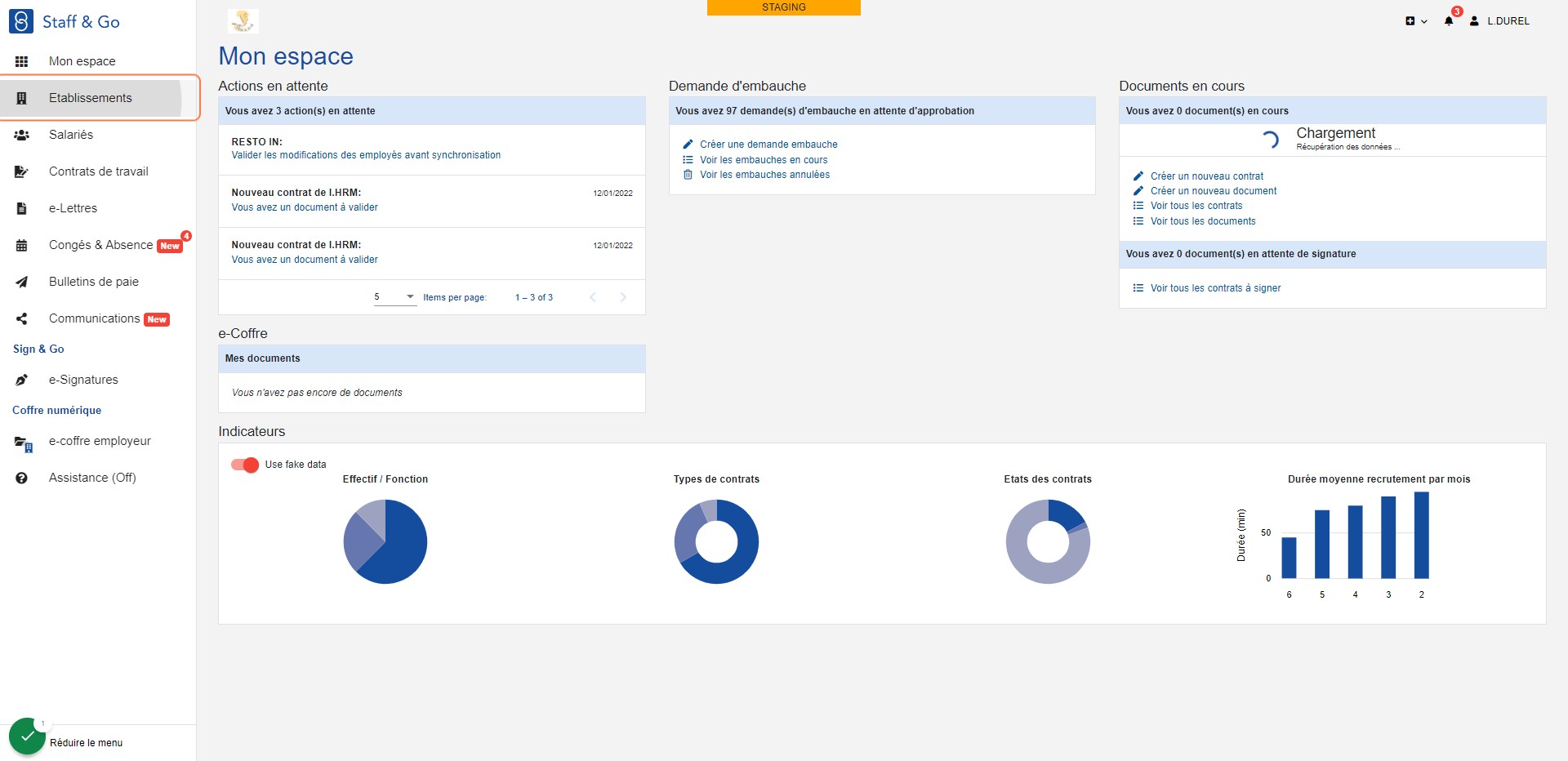
Task: Click the green checkmark badge at bottom left
Action: [x=27, y=736]
